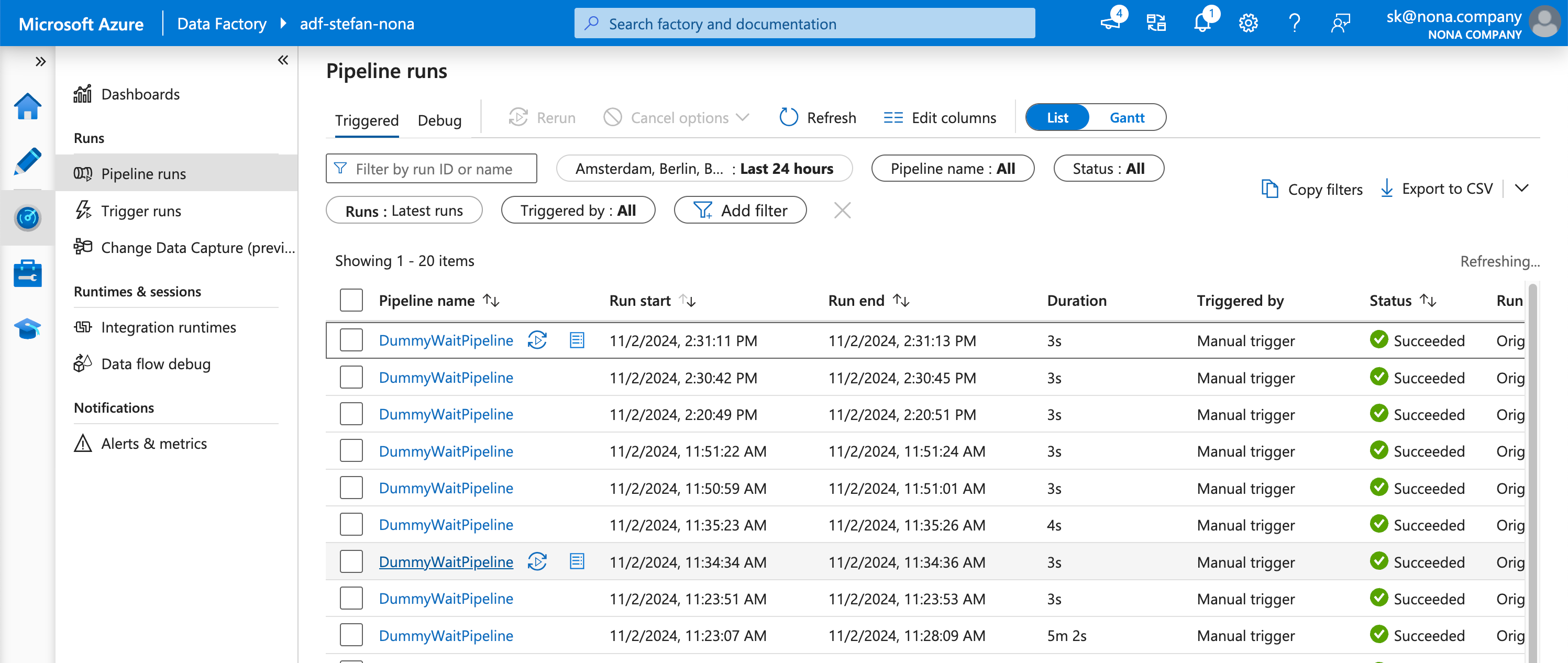The height and width of the screenshot is (663, 1568).
Task: Open settings gear in top bar
Action: (1248, 24)
